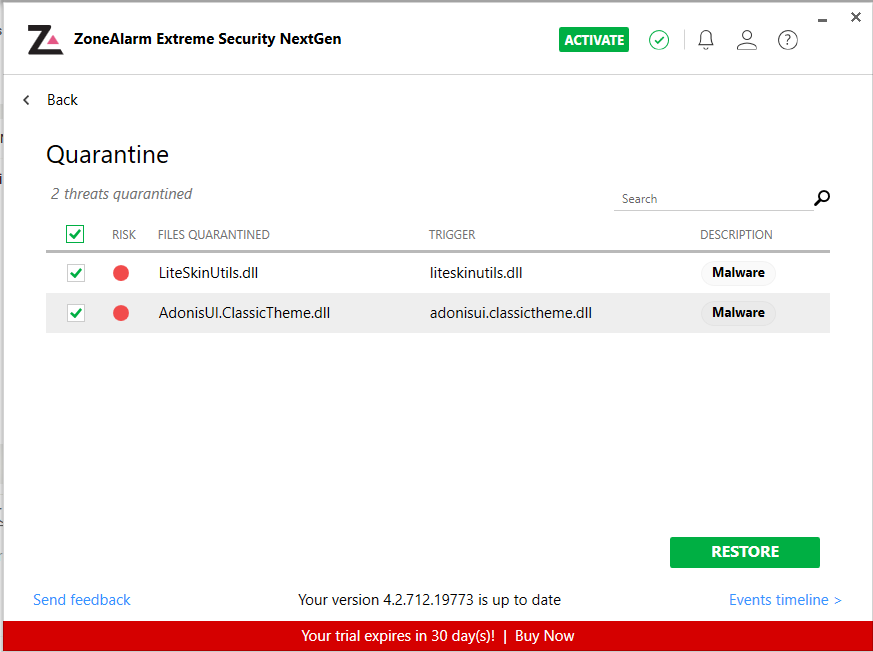The width and height of the screenshot is (873, 652).
Task: Click the back arrow chevron
Action: pyautogui.click(x=26, y=100)
